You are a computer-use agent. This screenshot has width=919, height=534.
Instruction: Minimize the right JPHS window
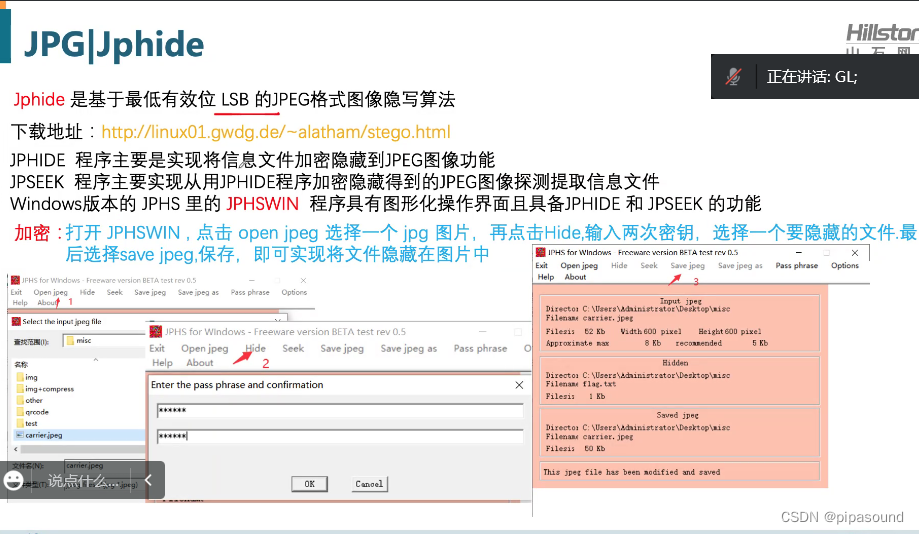[798, 253]
